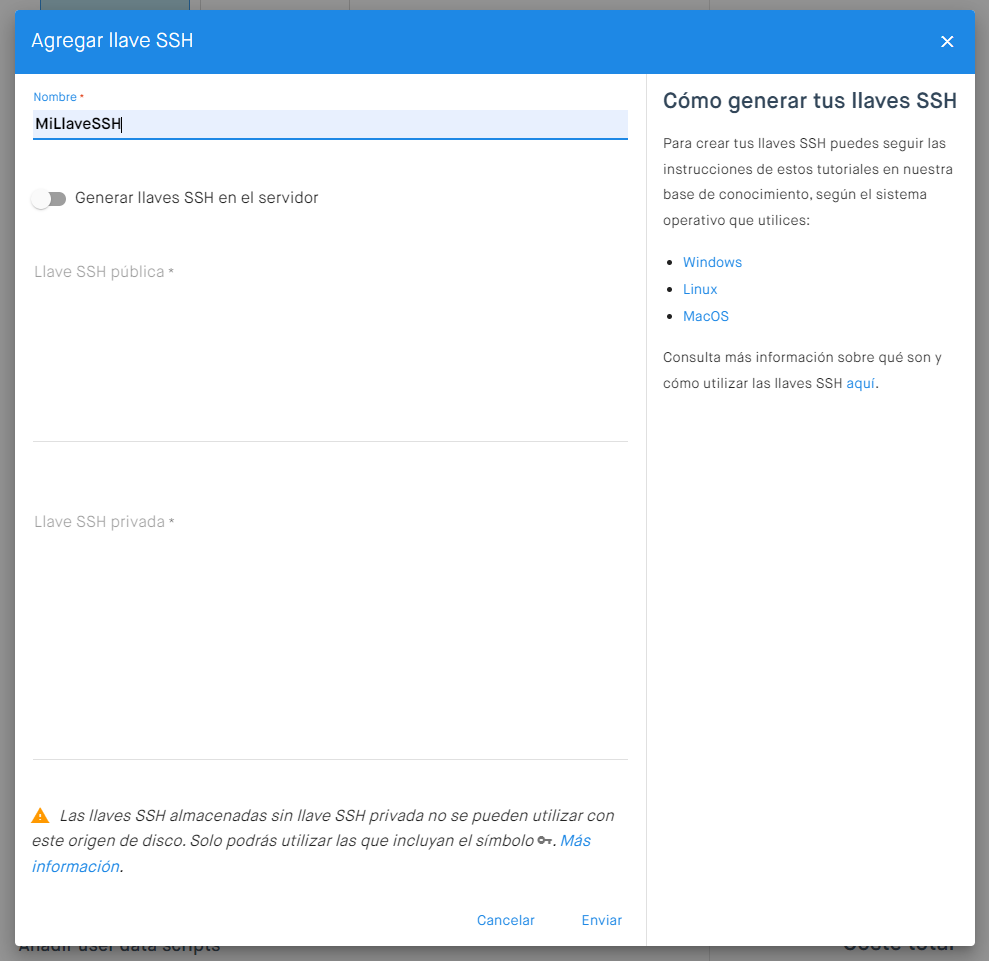Enable the Generar llaves SSH en el servidor switch
Image resolution: width=989 pixels, height=961 pixels.
[x=48, y=199]
